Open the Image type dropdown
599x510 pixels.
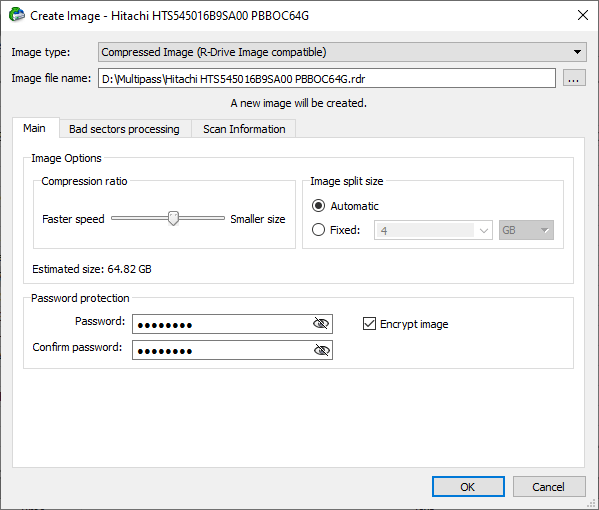pos(342,52)
